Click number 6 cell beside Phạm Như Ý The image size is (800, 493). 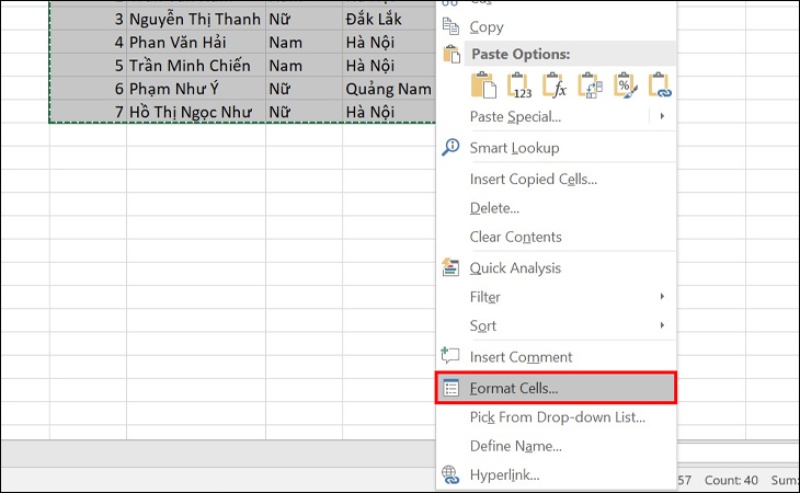88,88
